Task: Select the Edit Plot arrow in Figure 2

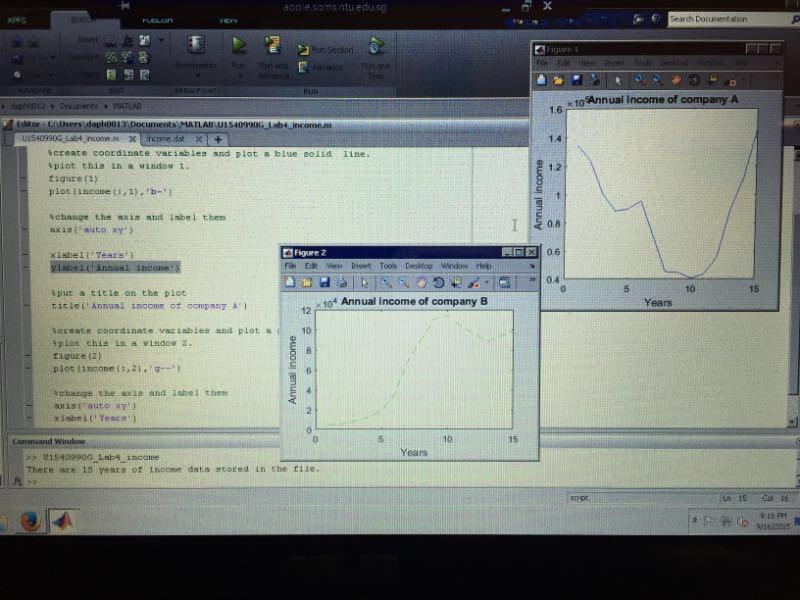Action: point(364,283)
